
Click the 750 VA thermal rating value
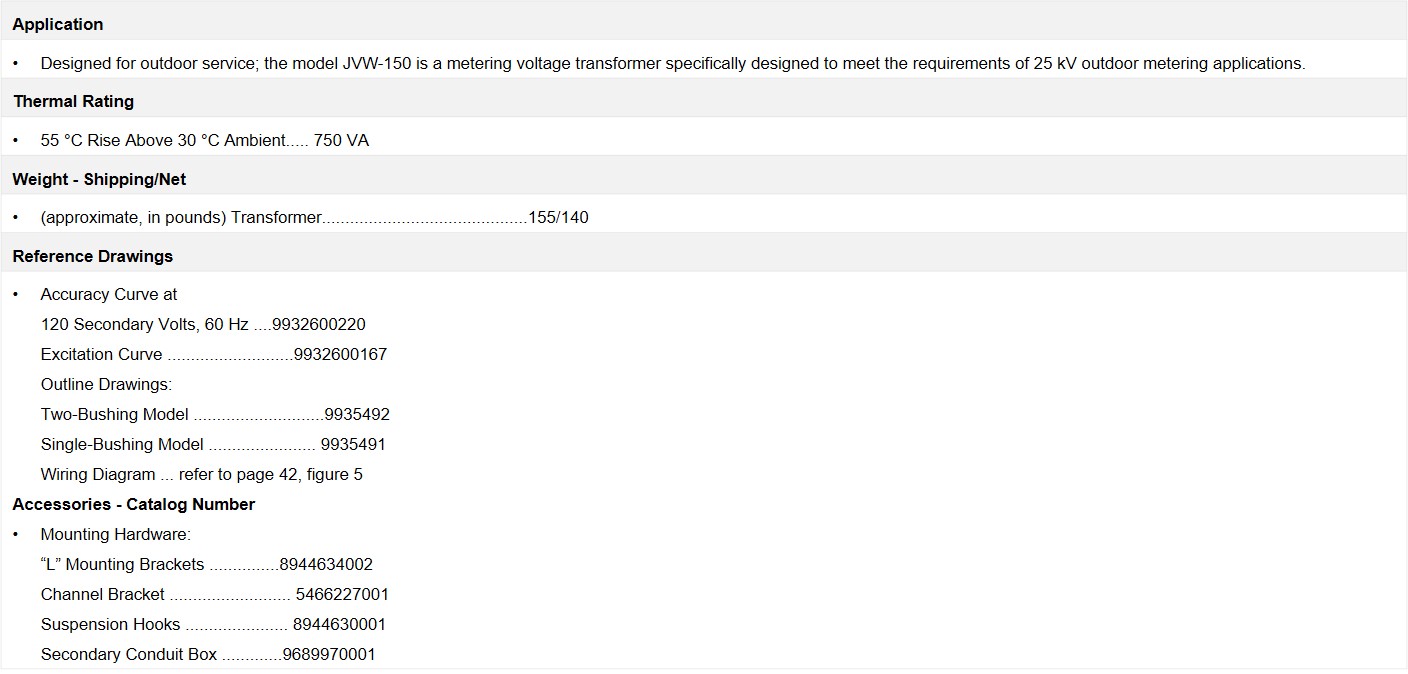[341, 140]
